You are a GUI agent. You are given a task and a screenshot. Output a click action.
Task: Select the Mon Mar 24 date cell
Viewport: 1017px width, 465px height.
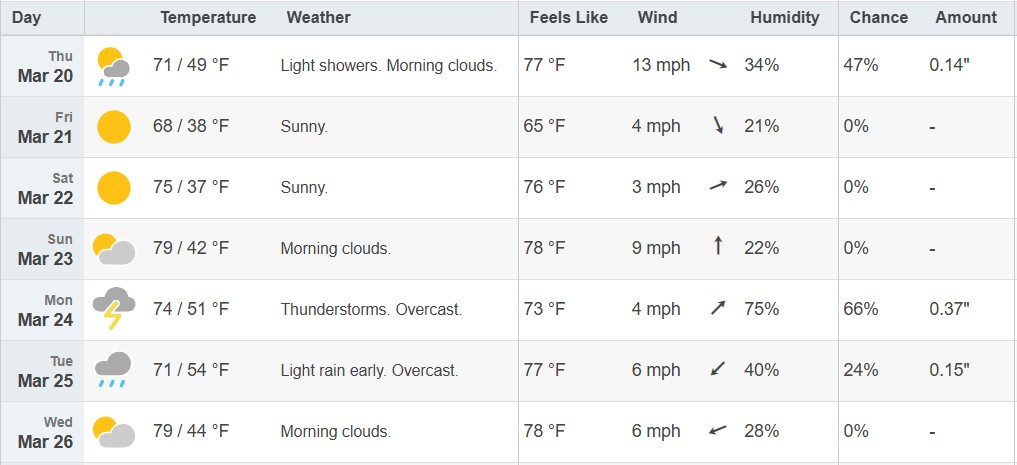coord(42,310)
